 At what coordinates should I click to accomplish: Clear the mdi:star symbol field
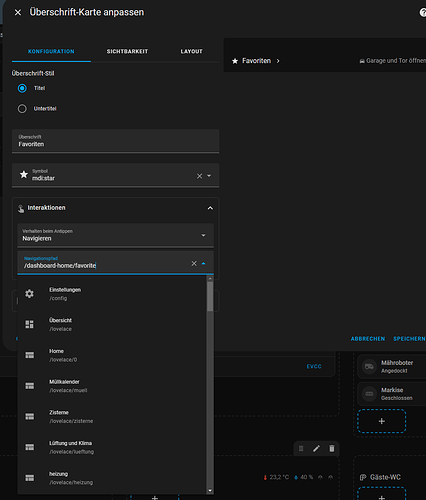(x=199, y=176)
